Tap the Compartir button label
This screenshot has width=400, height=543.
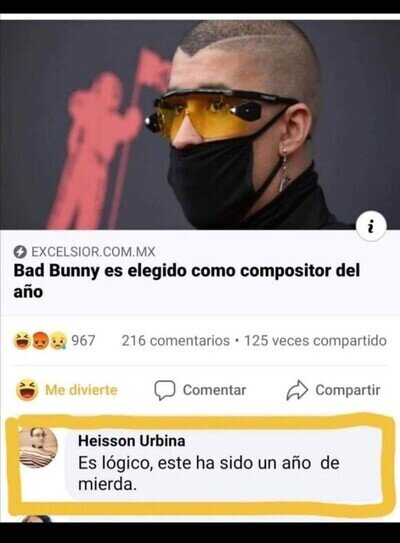coord(348,390)
